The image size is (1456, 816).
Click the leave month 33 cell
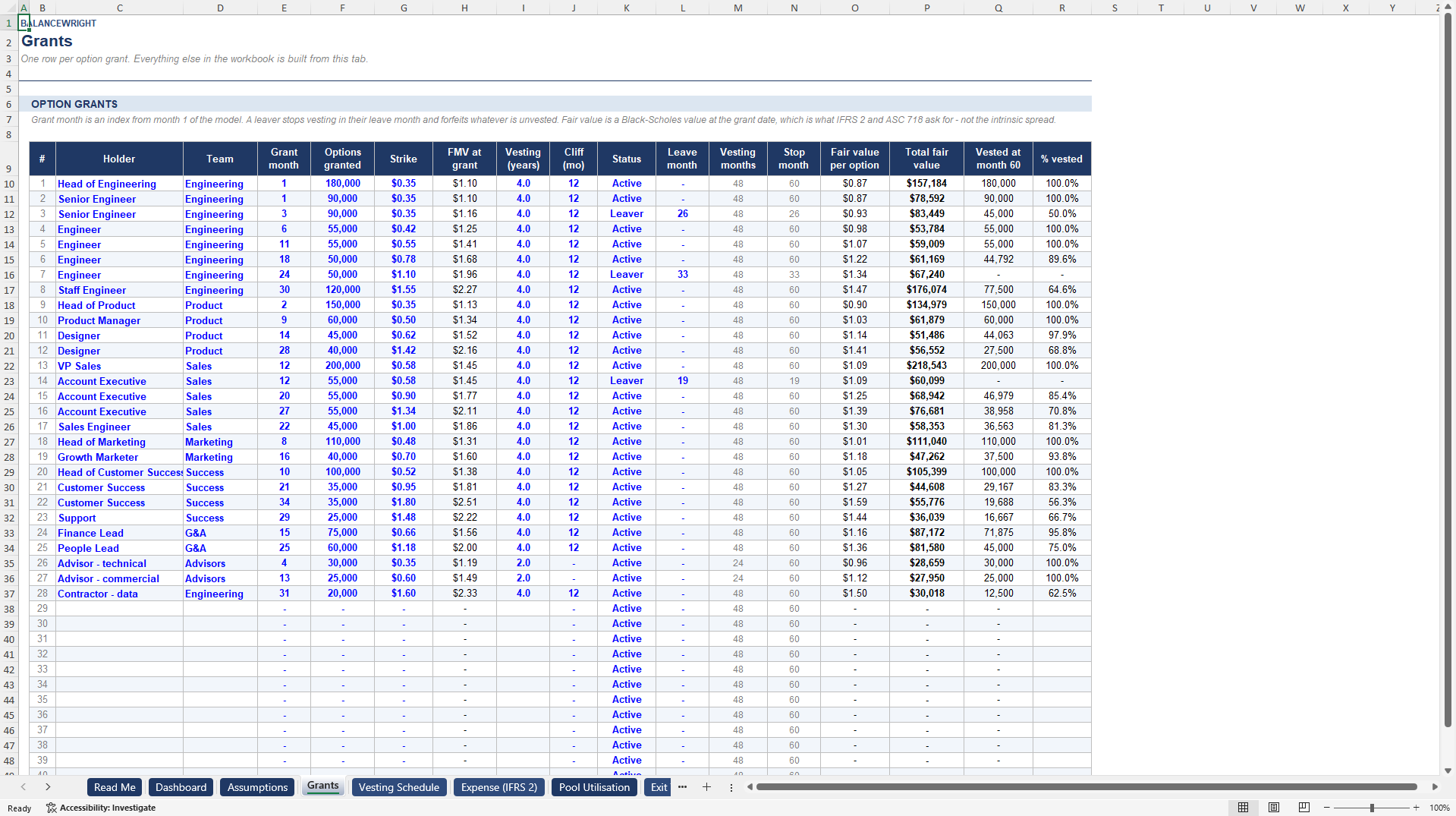point(682,275)
